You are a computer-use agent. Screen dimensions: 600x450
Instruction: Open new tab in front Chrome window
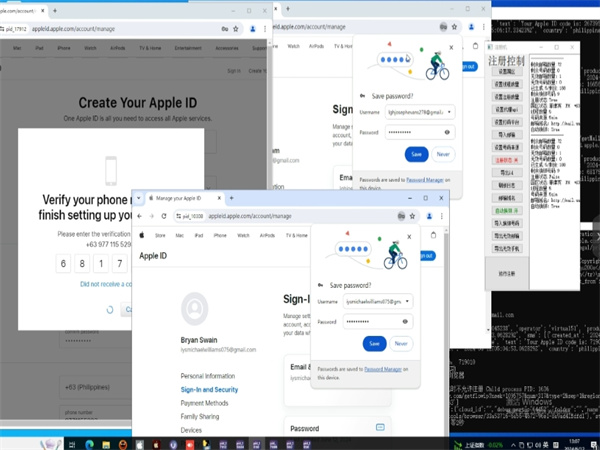[231, 199]
